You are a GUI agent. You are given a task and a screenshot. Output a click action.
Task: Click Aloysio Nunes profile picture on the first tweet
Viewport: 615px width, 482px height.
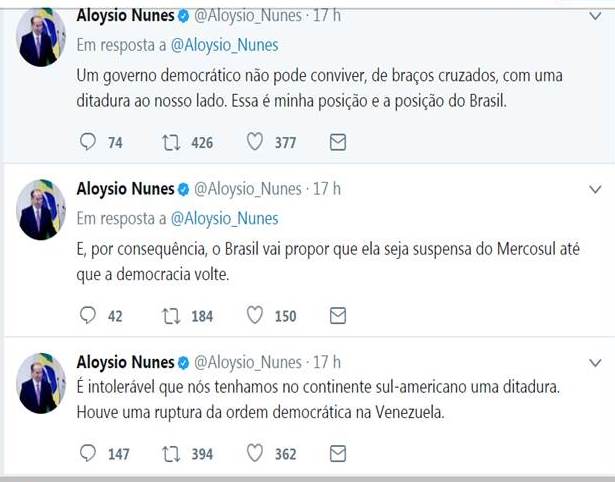tap(42, 38)
